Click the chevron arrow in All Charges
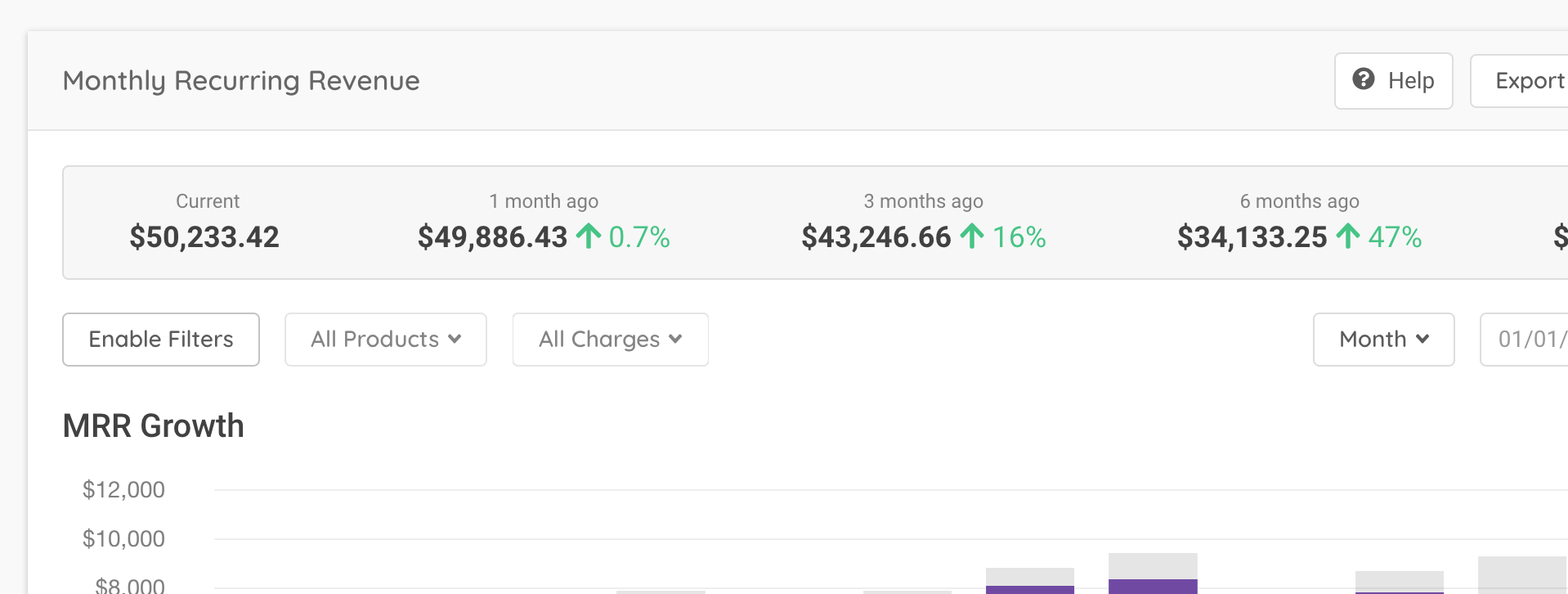Viewport: 1568px width, 594px height. click(675, 339)
